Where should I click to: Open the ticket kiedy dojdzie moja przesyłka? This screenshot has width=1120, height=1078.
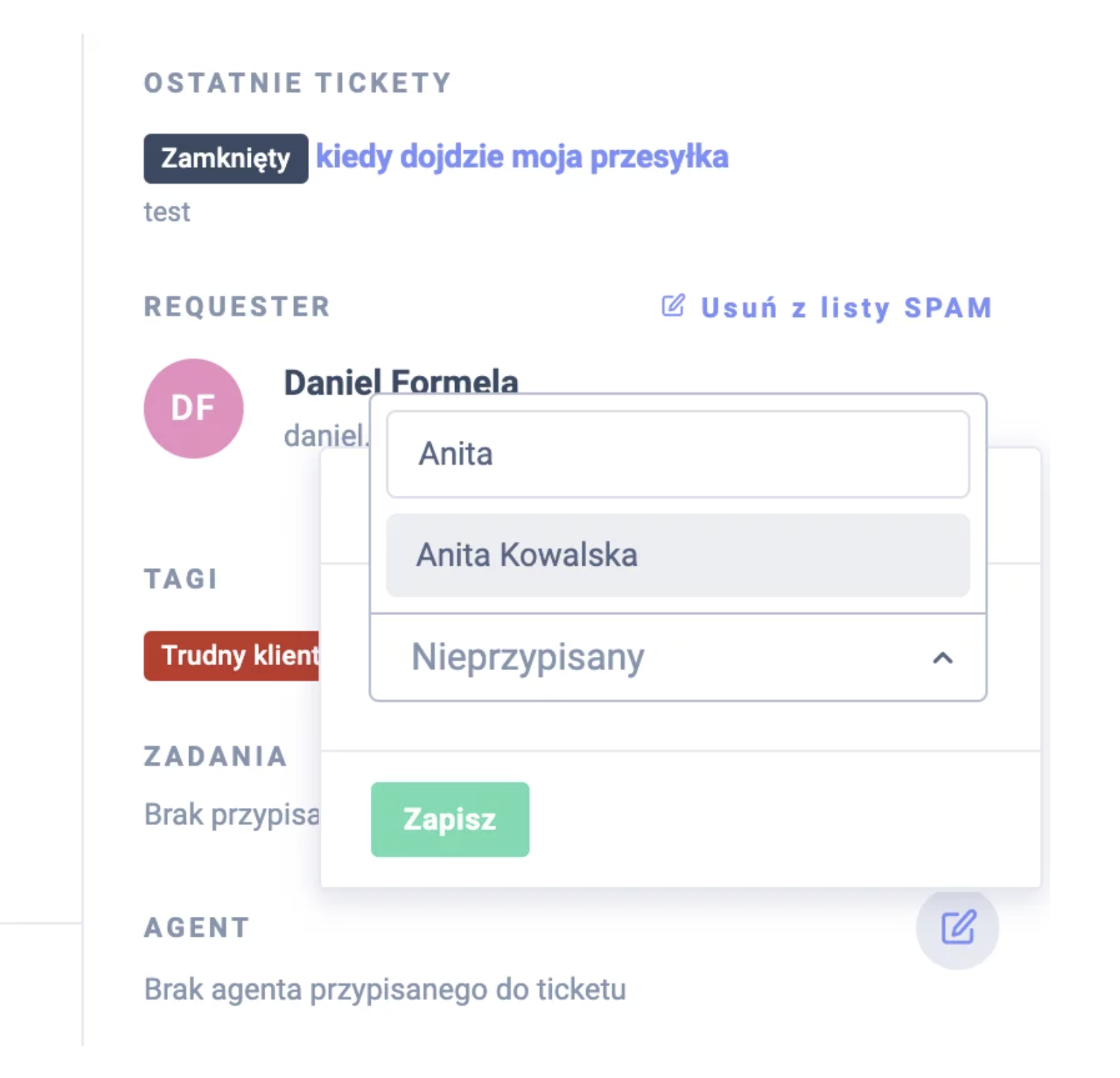pos(522,156)
